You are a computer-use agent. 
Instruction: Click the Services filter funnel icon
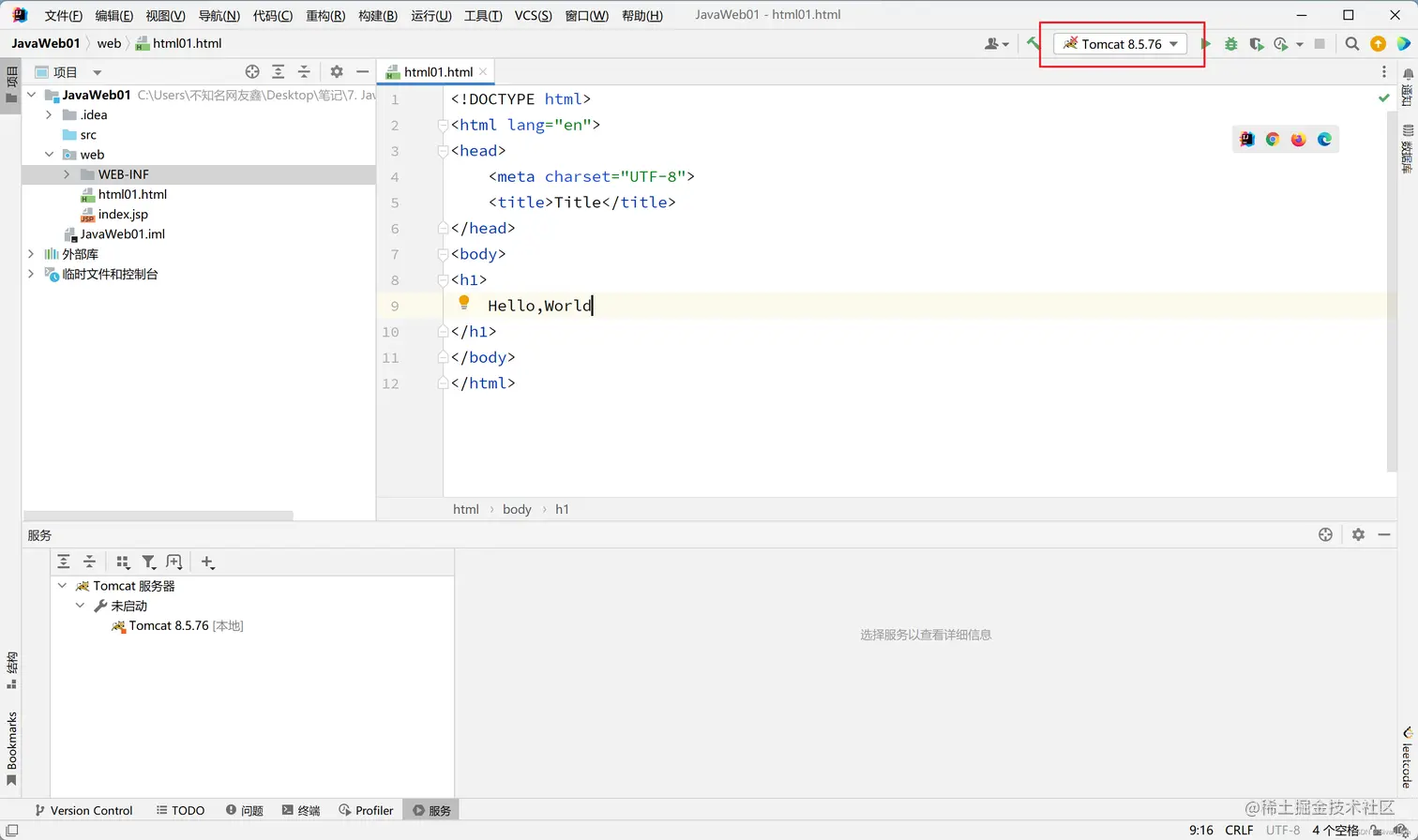click(x=148, y=562)
